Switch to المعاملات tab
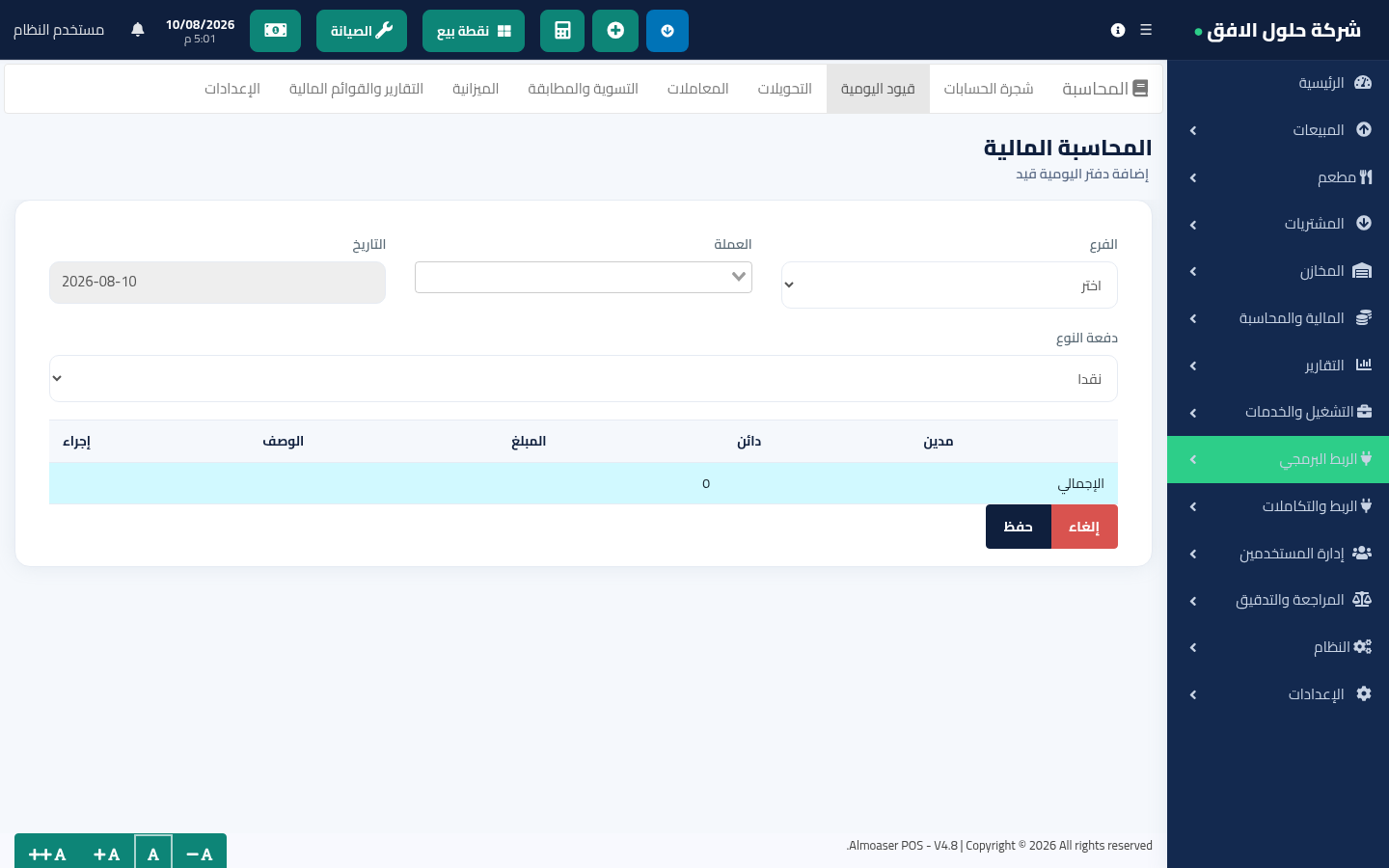Screen dimensions: 1389x868 pyautogui.click(x=697, y=89)
